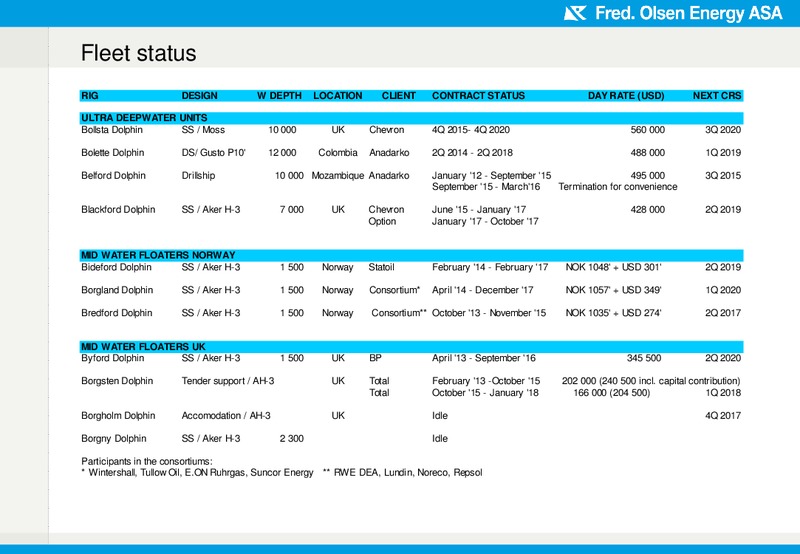Click the Belford Dolphin rig name
Image resolution: width=800 pixels, height=554 pixels.
click(113, 175)
